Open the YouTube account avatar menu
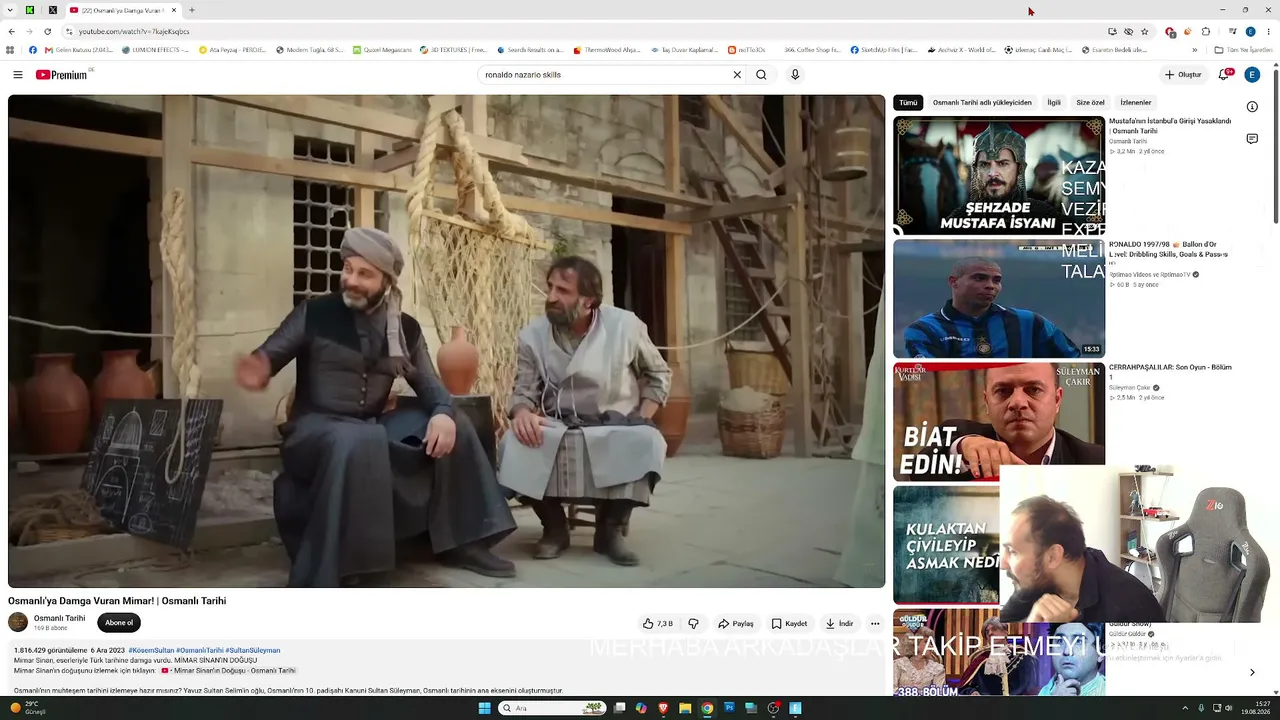The height and width of the screenshot is (720, 1280). 1252,75
